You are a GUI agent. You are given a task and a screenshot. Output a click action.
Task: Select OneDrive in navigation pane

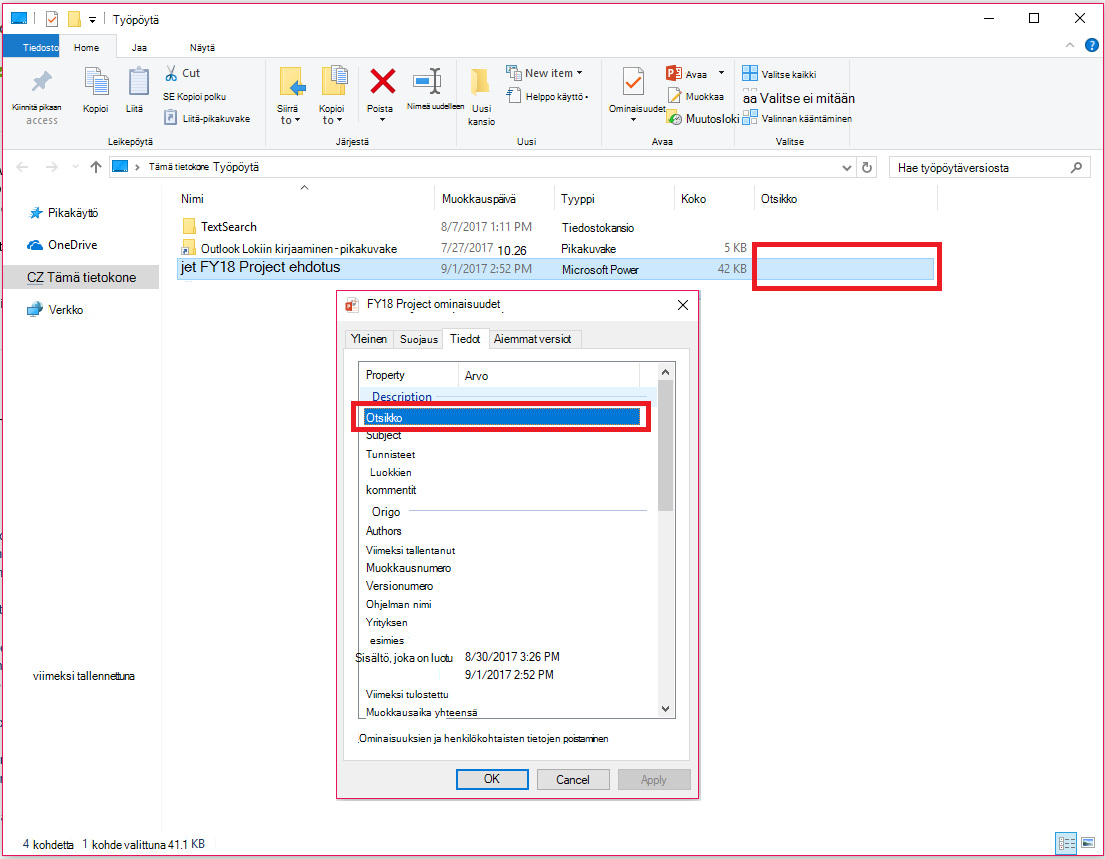pyautogui.click(x=63, y=245)
